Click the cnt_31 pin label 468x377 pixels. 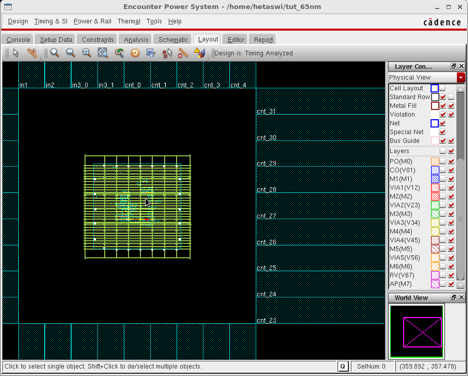(266, 111)
